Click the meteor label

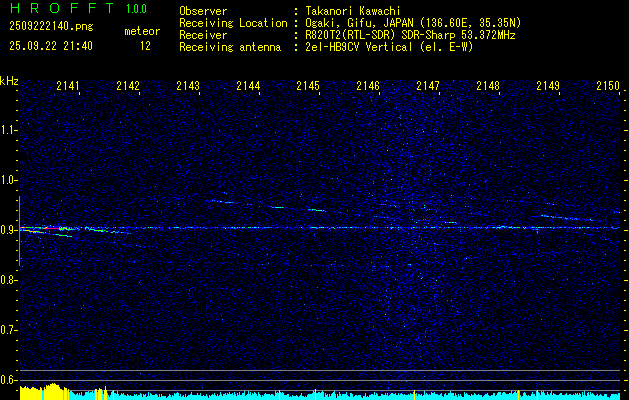[x=142, y=31]
